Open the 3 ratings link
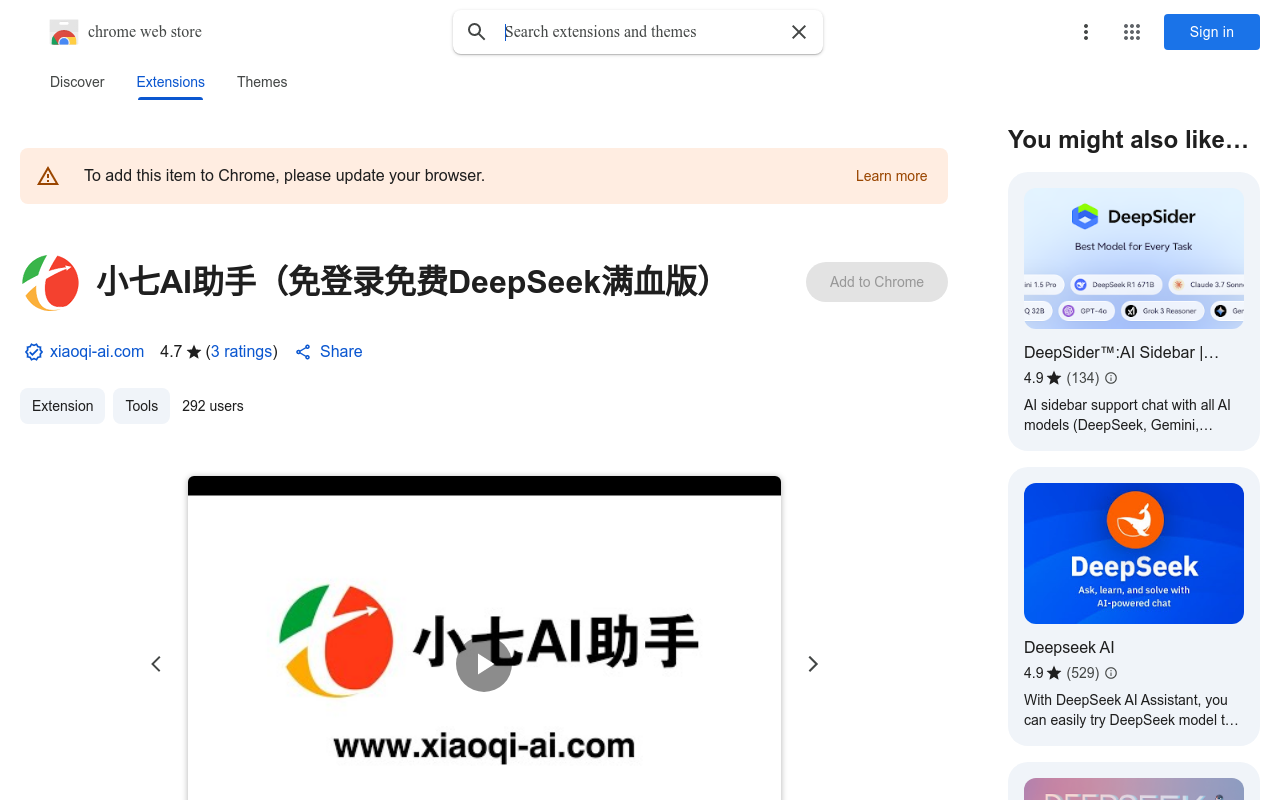This screenshot has height=800, width=1280. [241, 352]
